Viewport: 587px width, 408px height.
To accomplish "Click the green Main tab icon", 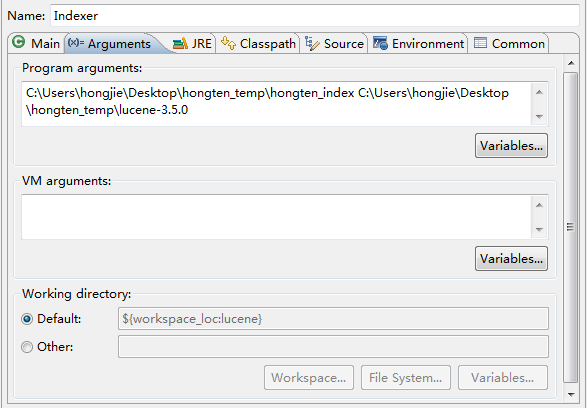I will (18, 42).
